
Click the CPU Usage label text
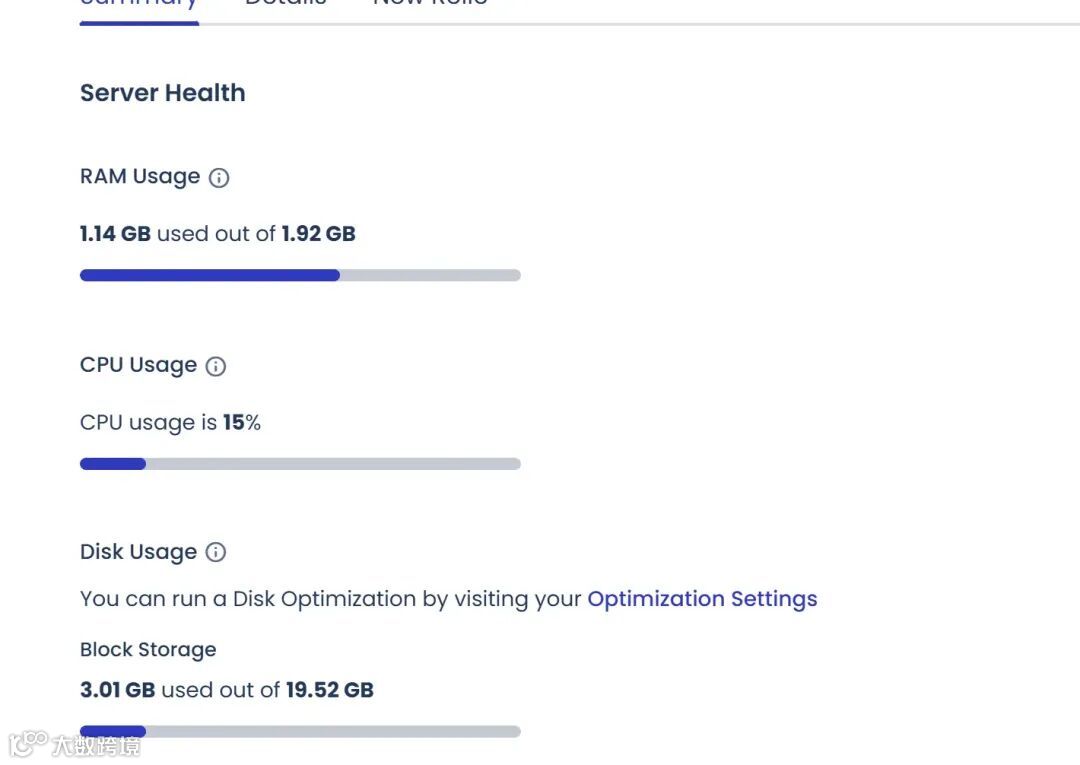pos(138,365)
